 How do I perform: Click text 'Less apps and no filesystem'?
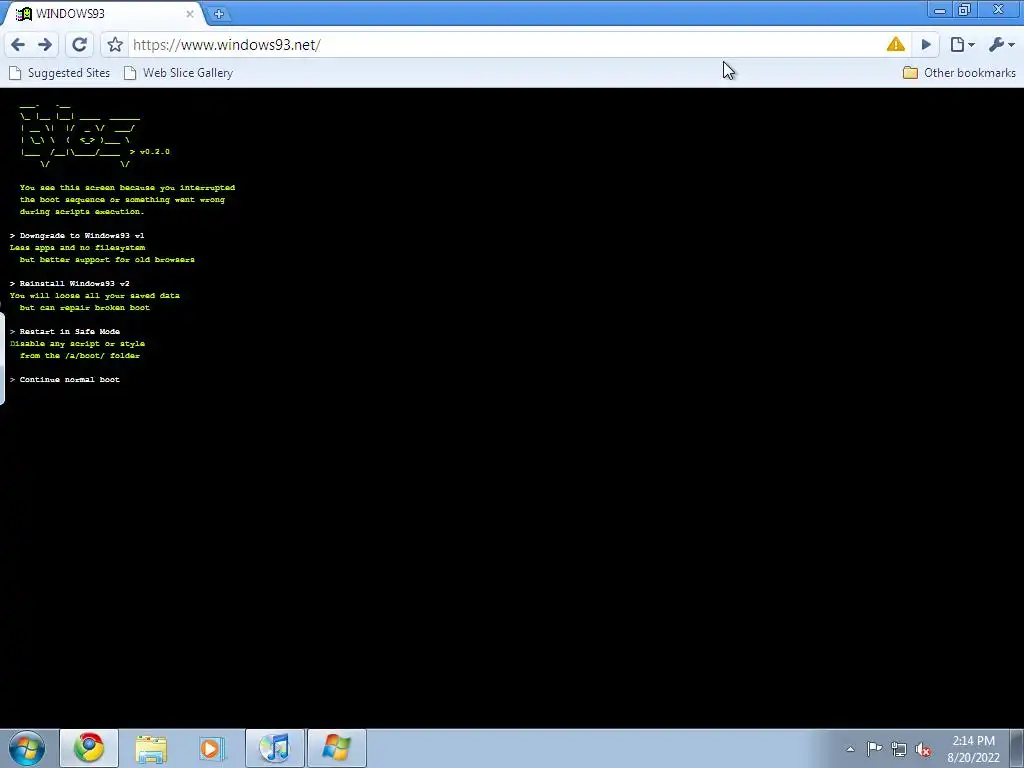pos(78,248)
